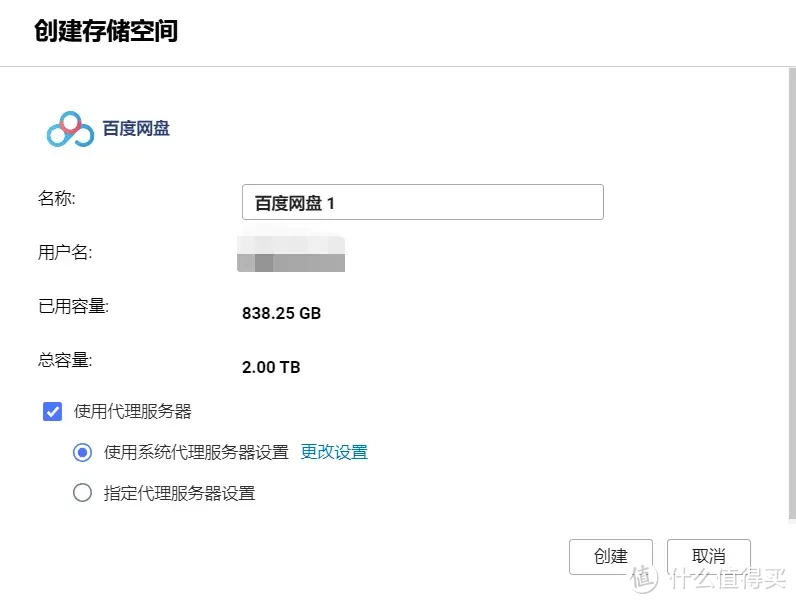Click the 百度网盘 service name text beside the logo

(x=136, y=128)
